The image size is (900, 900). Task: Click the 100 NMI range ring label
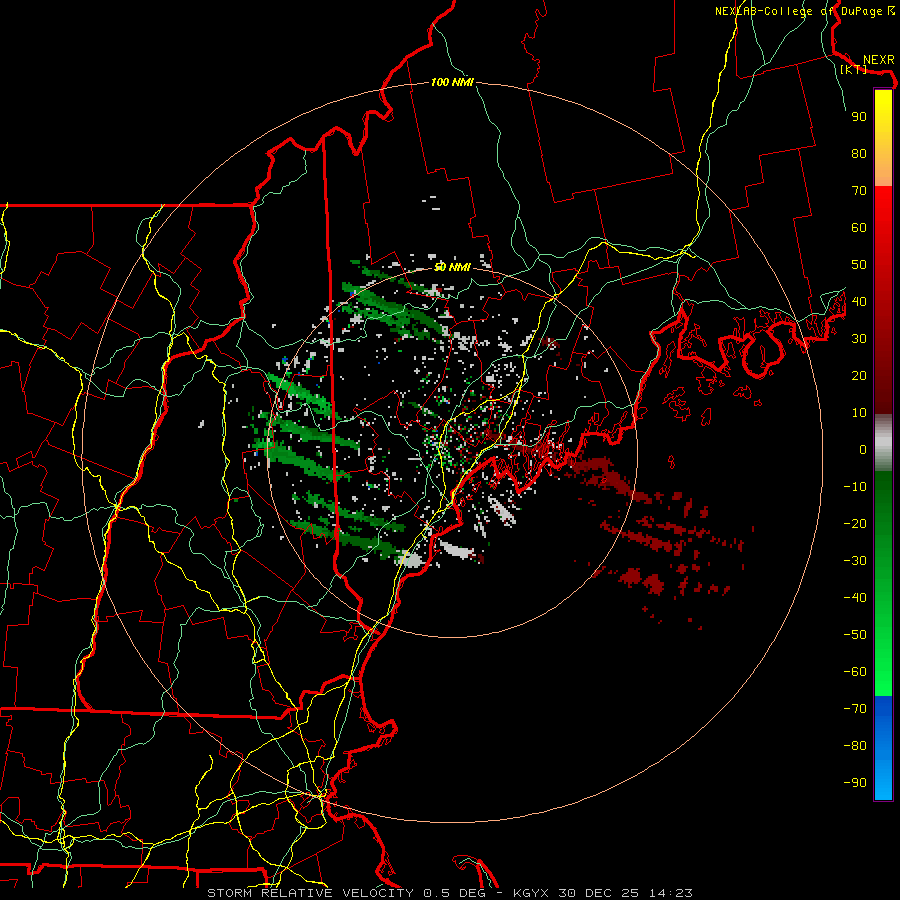pyautogui.click(x=452, y=83)
